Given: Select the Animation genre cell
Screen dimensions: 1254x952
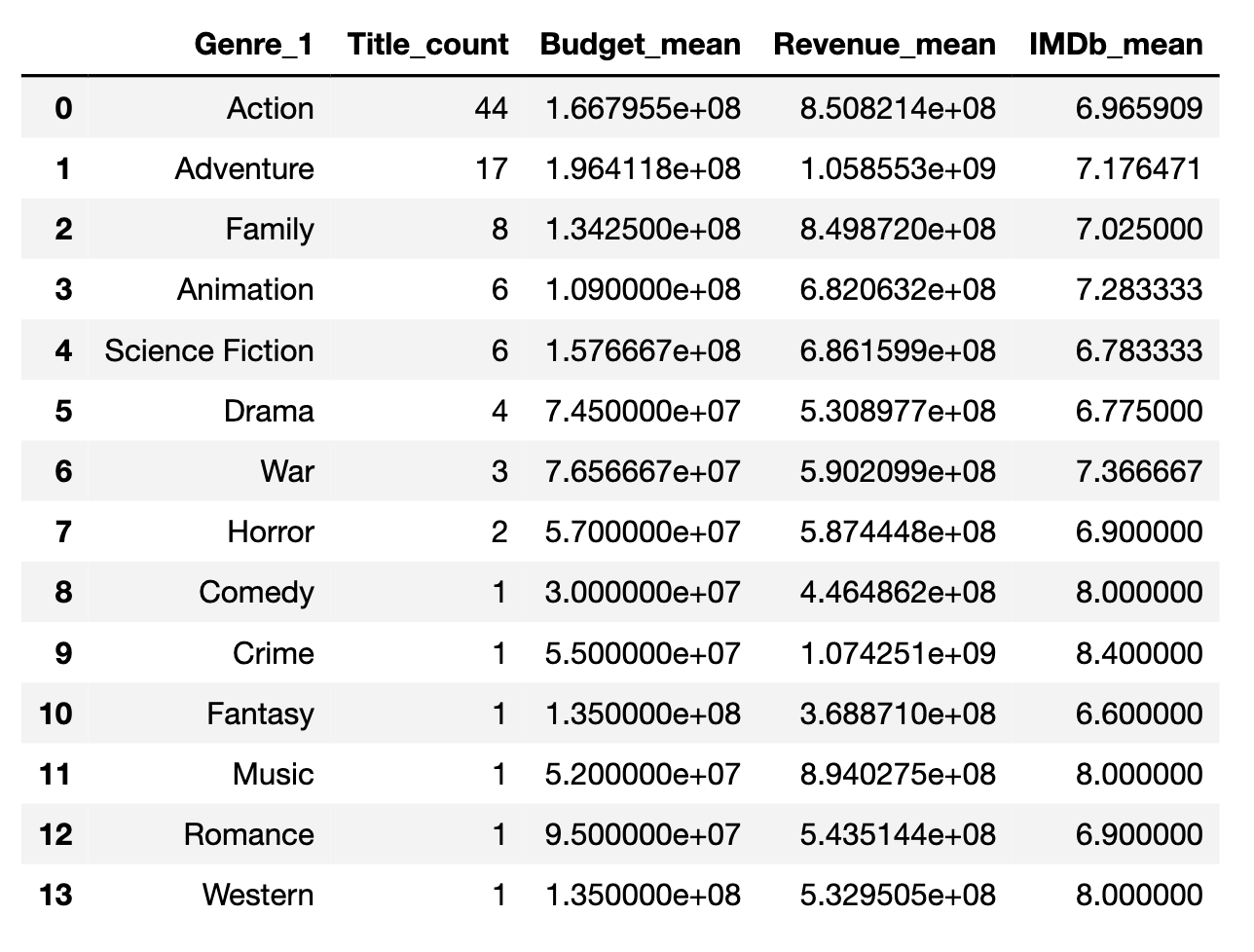Looking at the screenshot, I should tap(245, 289).
